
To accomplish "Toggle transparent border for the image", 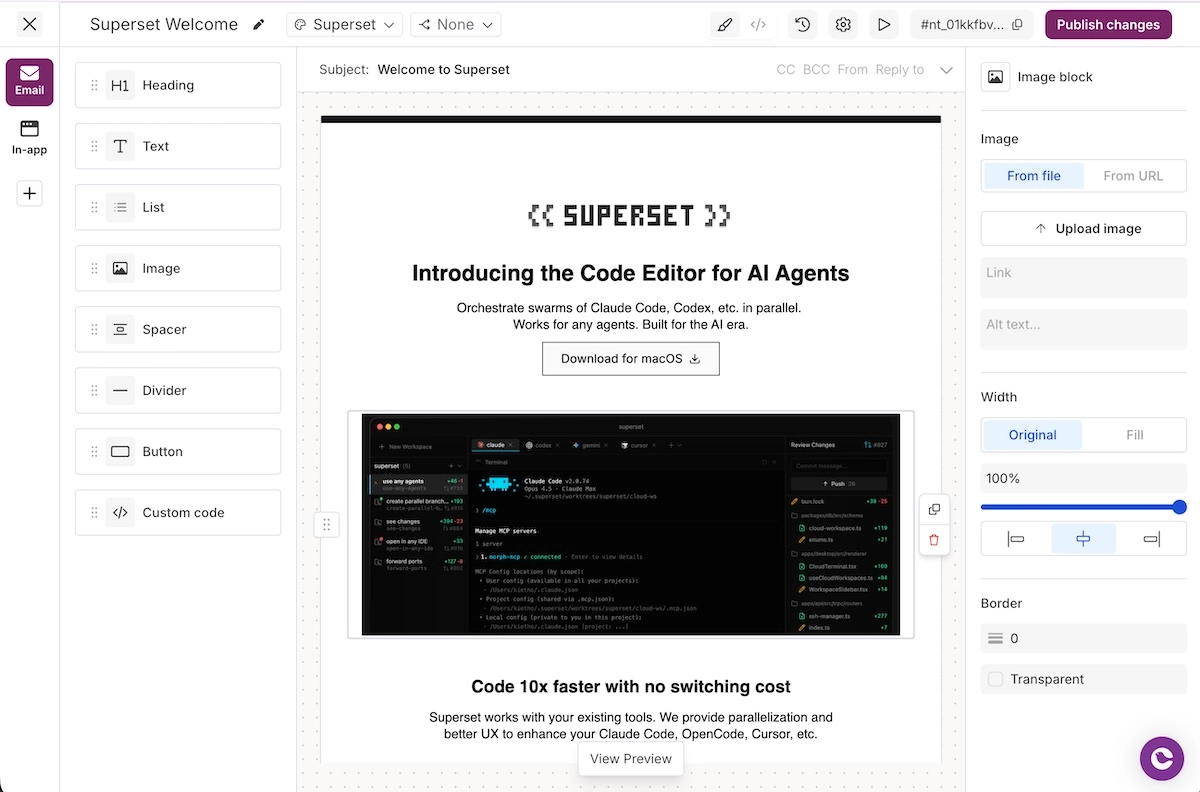I will 995,679.
